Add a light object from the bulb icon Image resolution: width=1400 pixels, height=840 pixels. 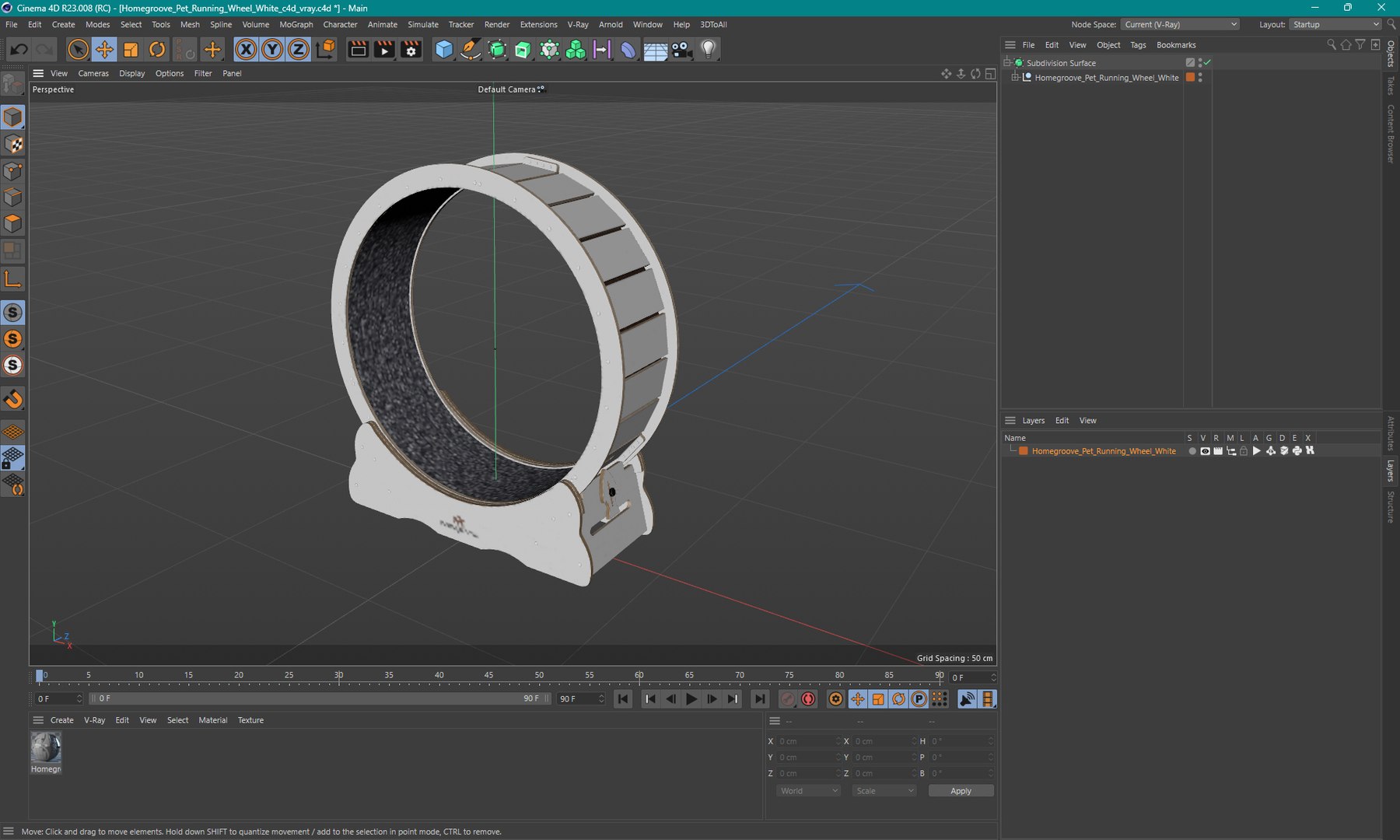pyautogui.click(x=708, y=50)
